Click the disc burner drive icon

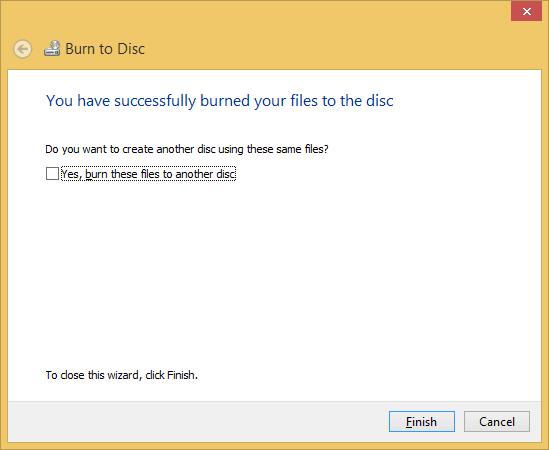[x=52, y=48]
